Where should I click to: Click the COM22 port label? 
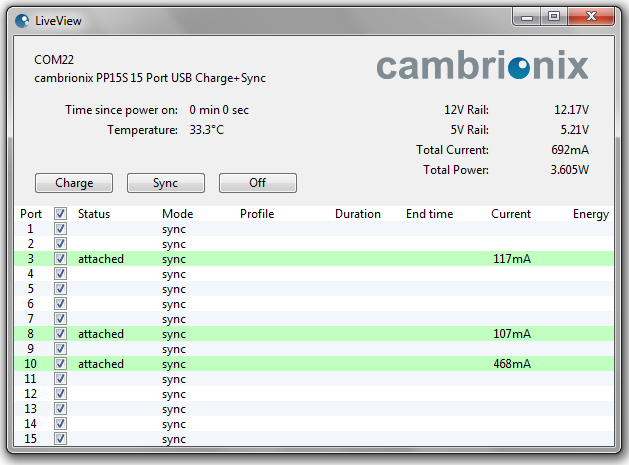[x=54, y=60]
